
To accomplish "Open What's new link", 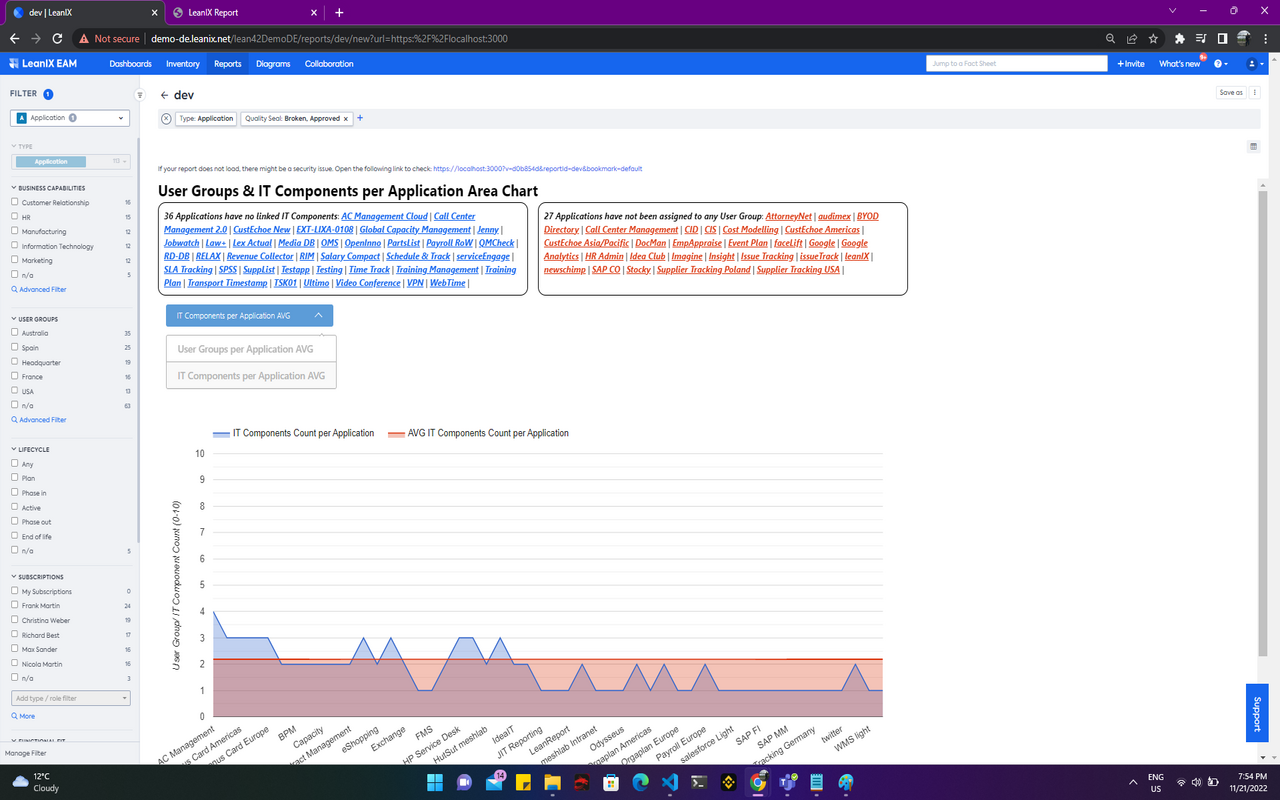I will 1179,63.
